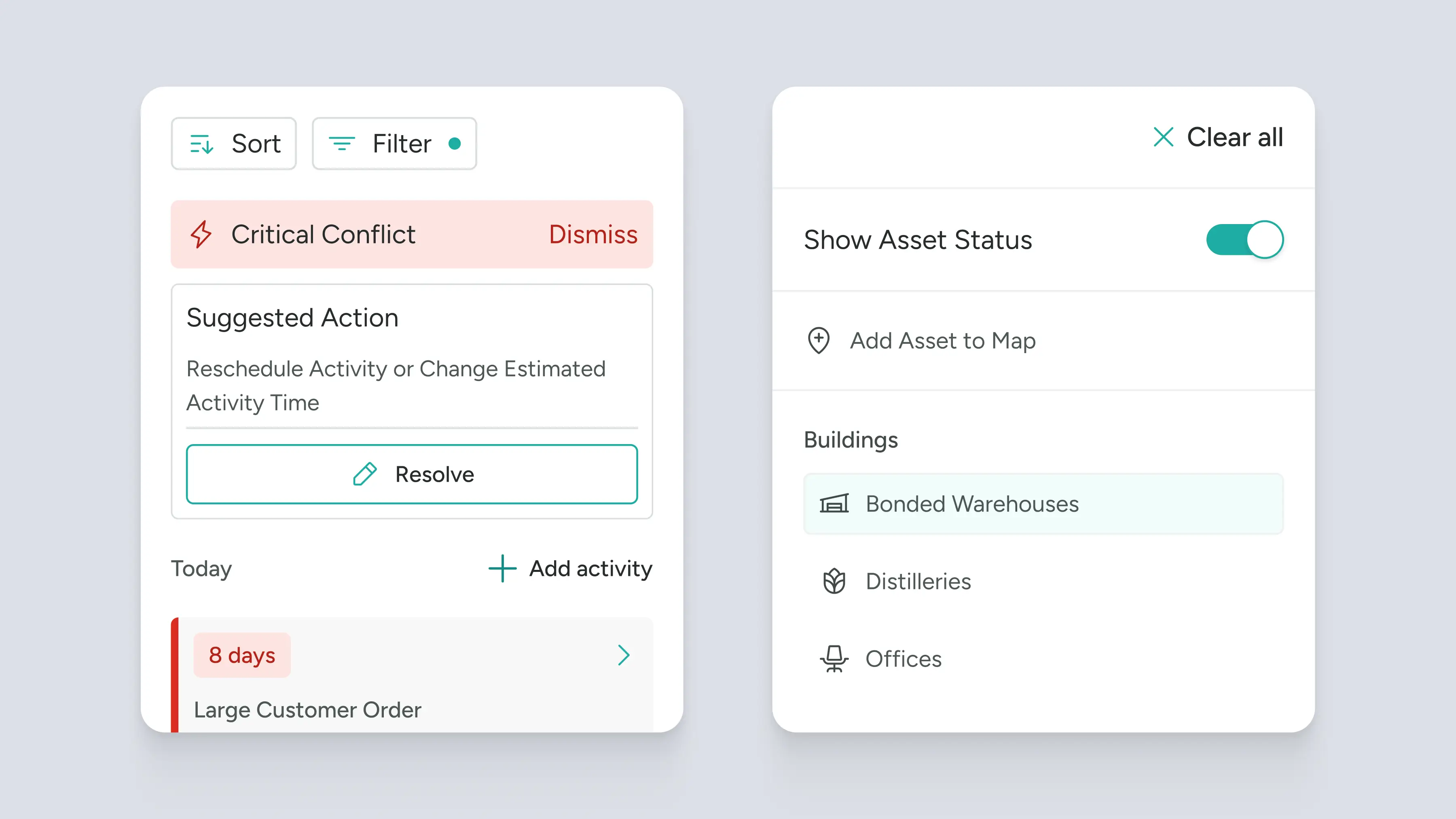Click the 8 days red badge

pos(242,655)
